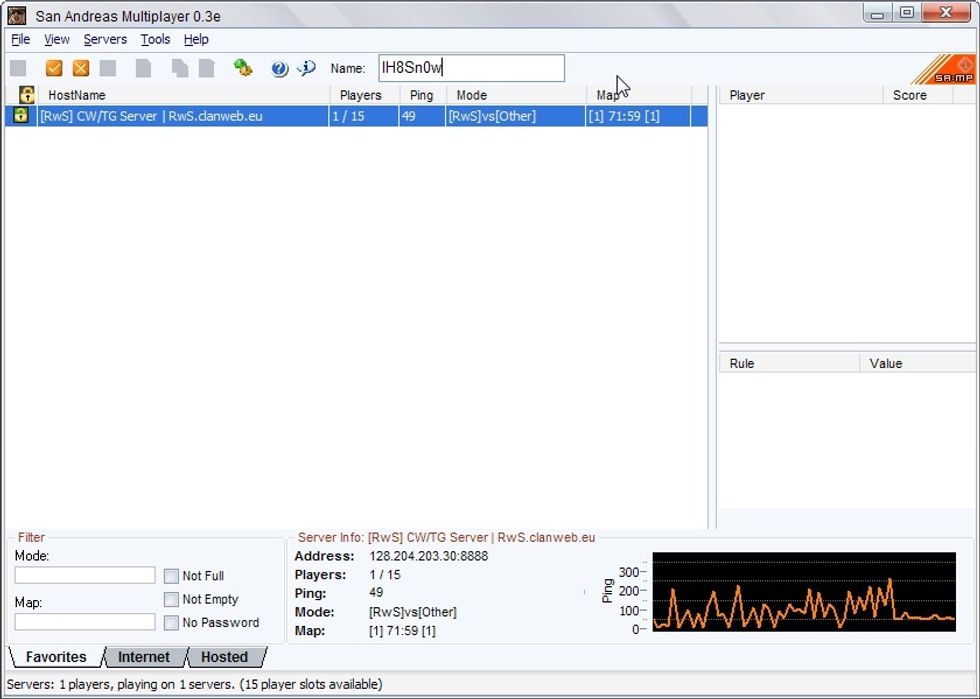Check the No Password filter option
The height and width of the screenshot is (699, 980).
tap(171, 622)
